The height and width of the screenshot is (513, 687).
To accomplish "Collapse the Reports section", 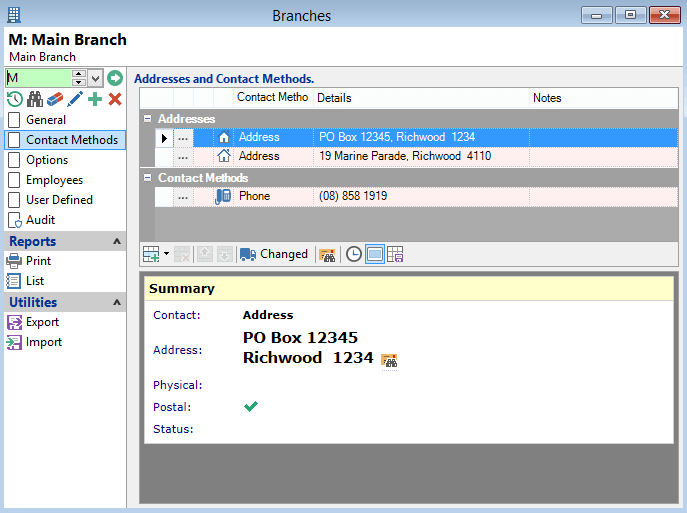I will tap(117, 241).
